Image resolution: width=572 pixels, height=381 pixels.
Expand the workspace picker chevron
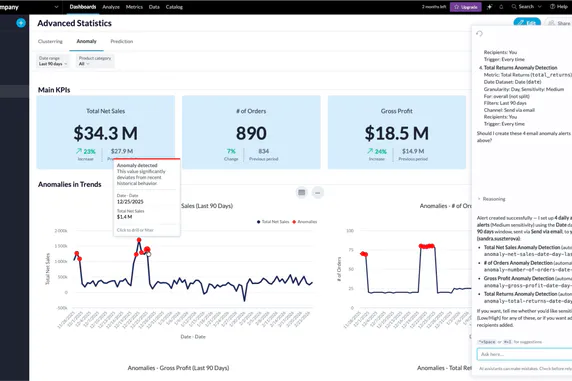(x=56, y=7)
